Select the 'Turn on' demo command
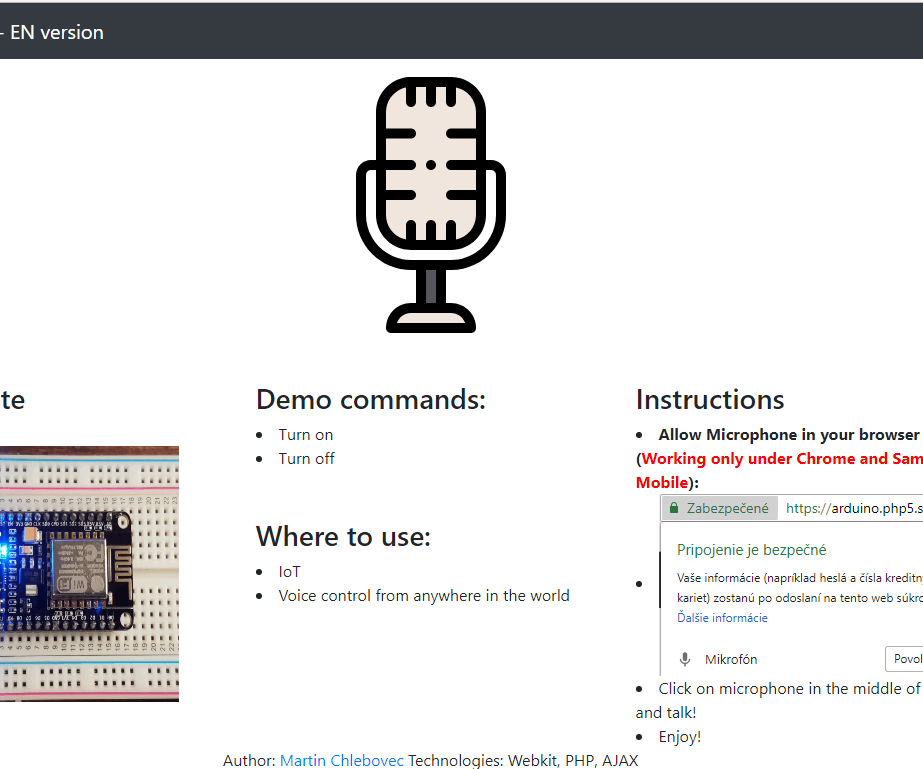The image size is (923, 769). (305, 434)
